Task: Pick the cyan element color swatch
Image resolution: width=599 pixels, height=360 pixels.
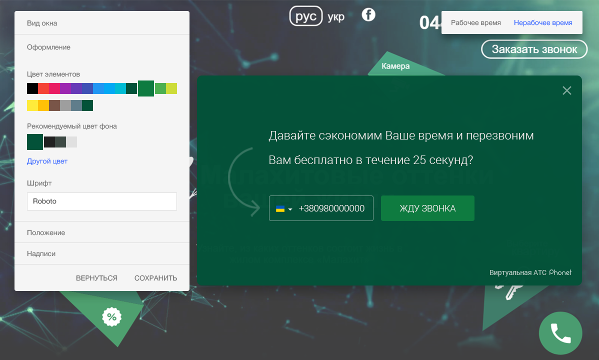Action: pos(121,88)
